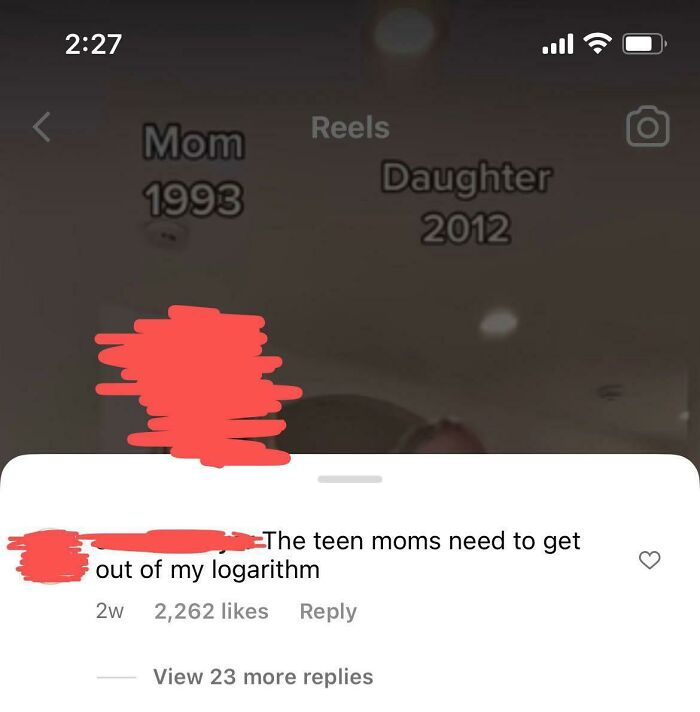Viewport: 700px width, 712px height.
Task: Open the camera icon in Reels header
Action: point(648,127)
